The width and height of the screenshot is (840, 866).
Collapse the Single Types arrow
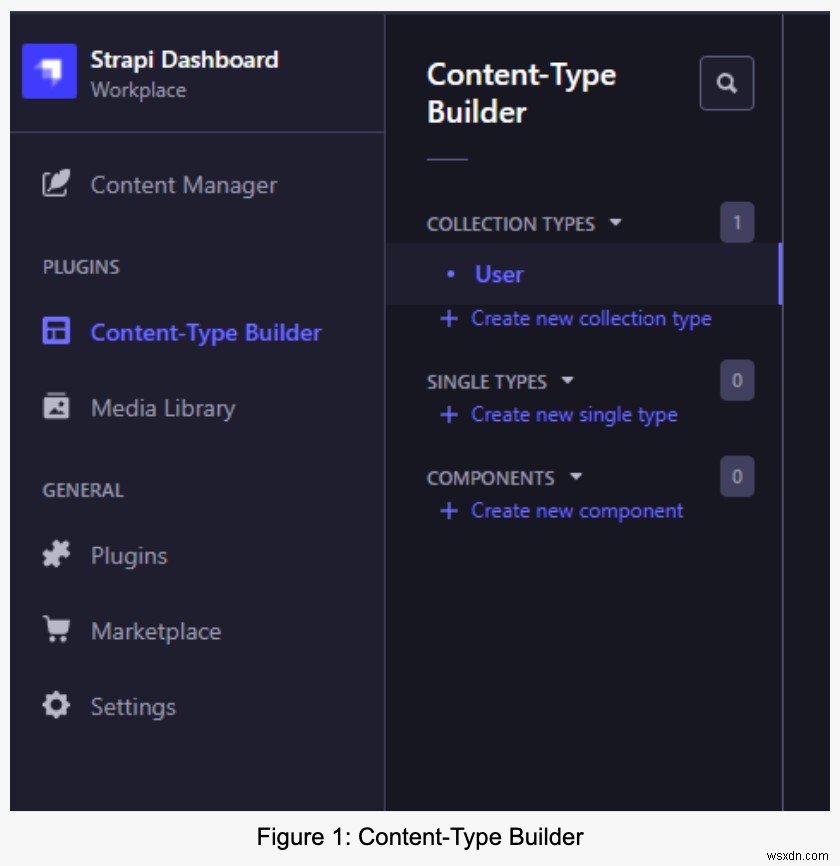pyautogui.click(x=567, y=381)
